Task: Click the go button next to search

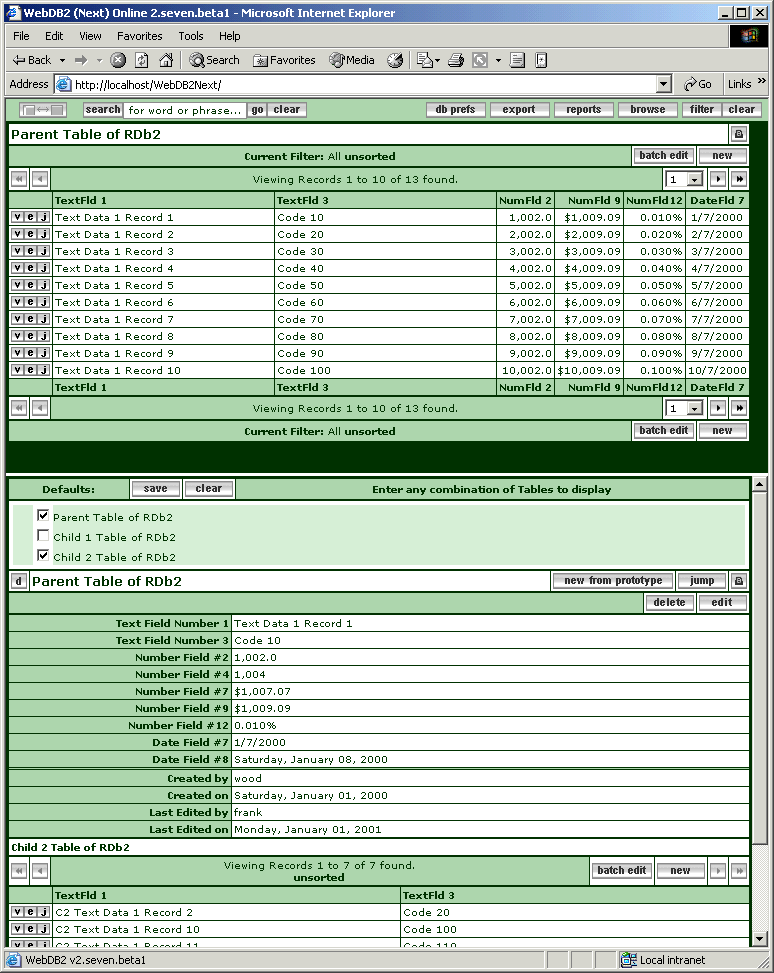Action: pyautogui.click(x=257, y=110)
